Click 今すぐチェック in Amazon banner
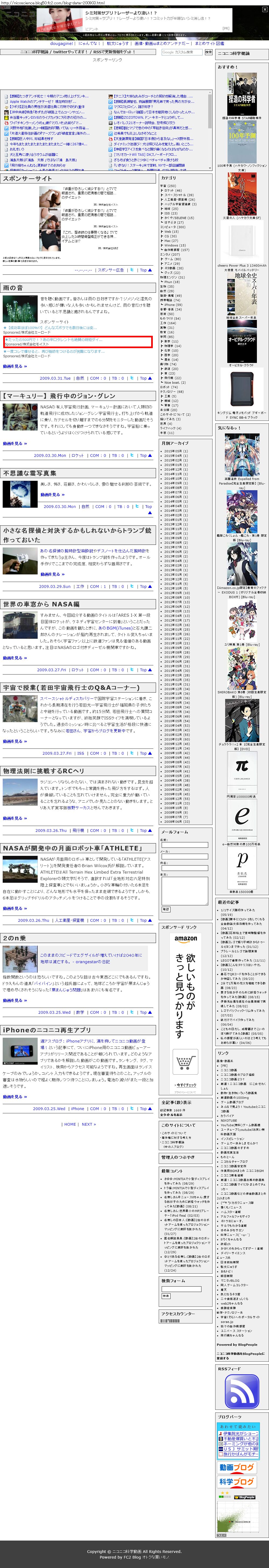 coord(186,1085)
